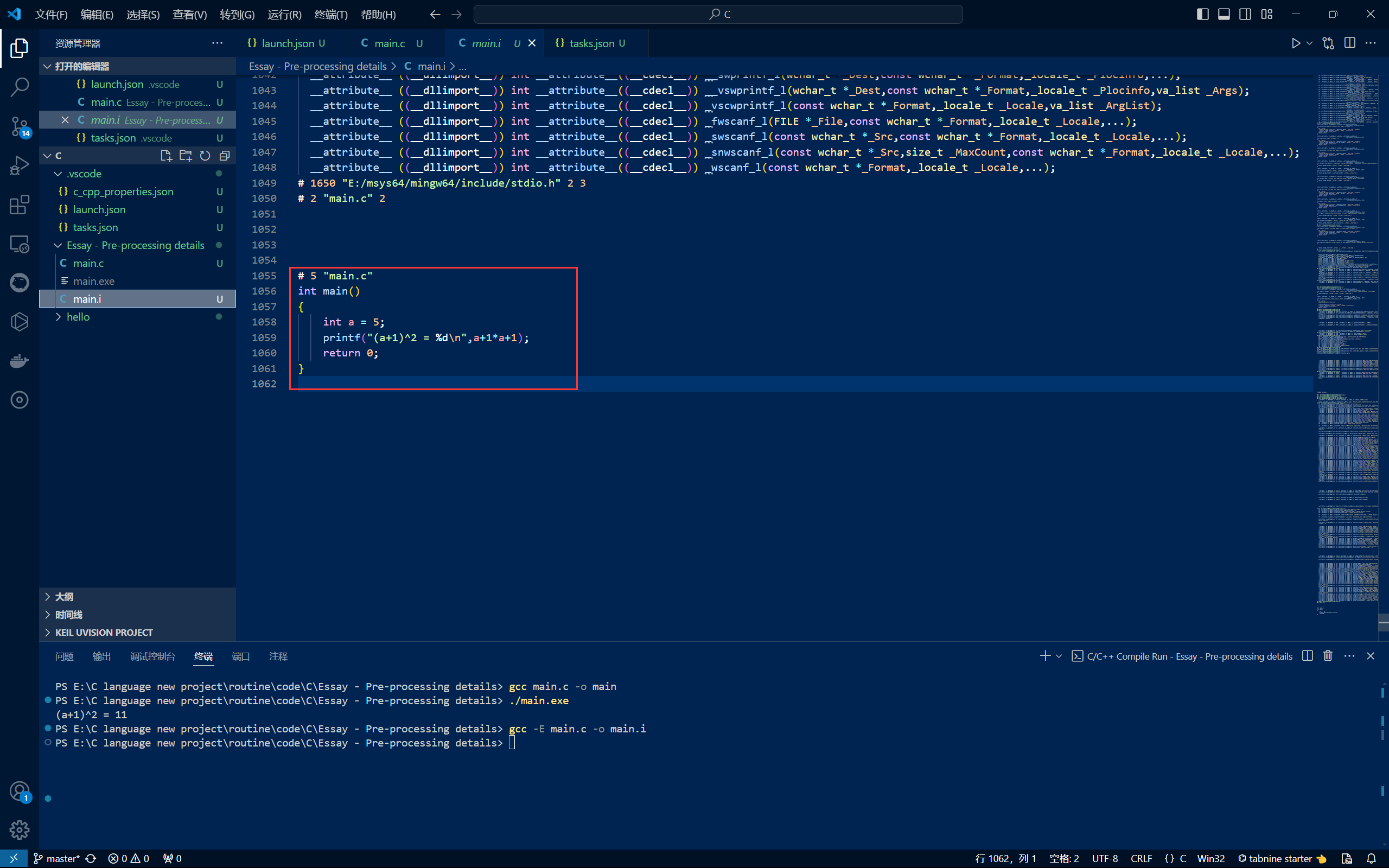Open Source Control view with 14 badge
The height and width of the screenshot is (868, 1389).
coord(20,127)
